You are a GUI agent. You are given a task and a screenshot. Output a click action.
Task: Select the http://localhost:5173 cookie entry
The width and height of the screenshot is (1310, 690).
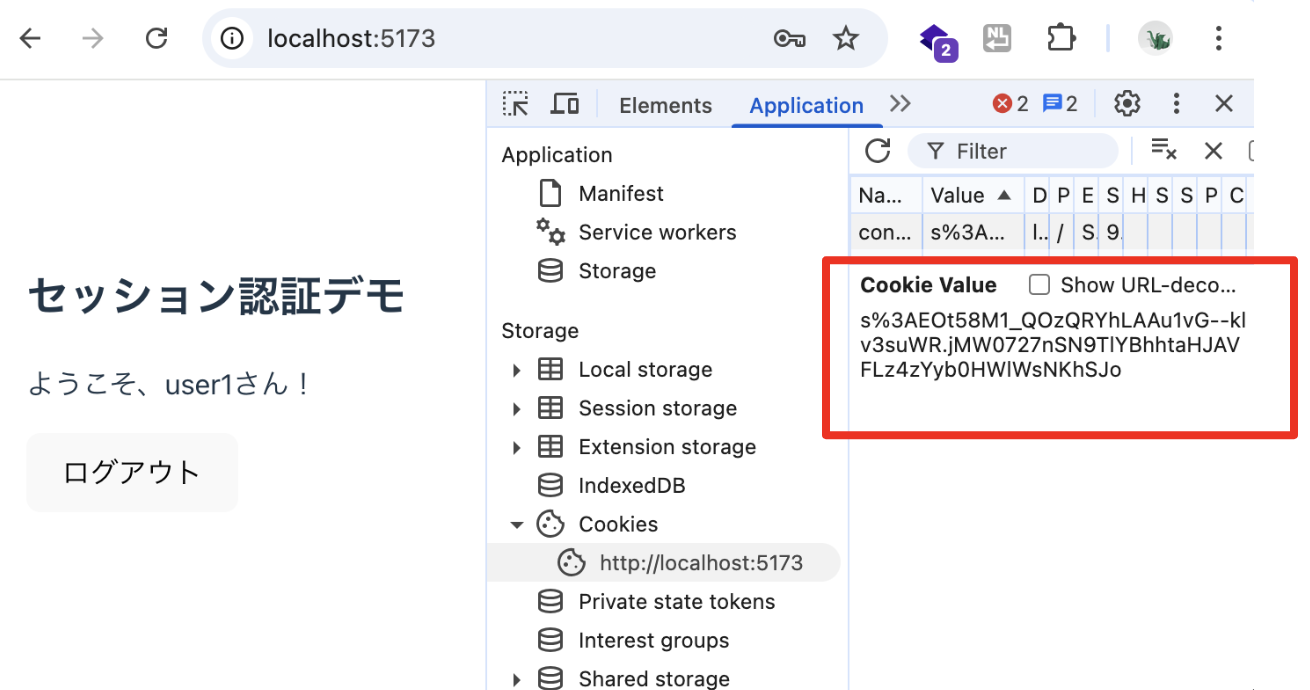[x=700, y=562]
